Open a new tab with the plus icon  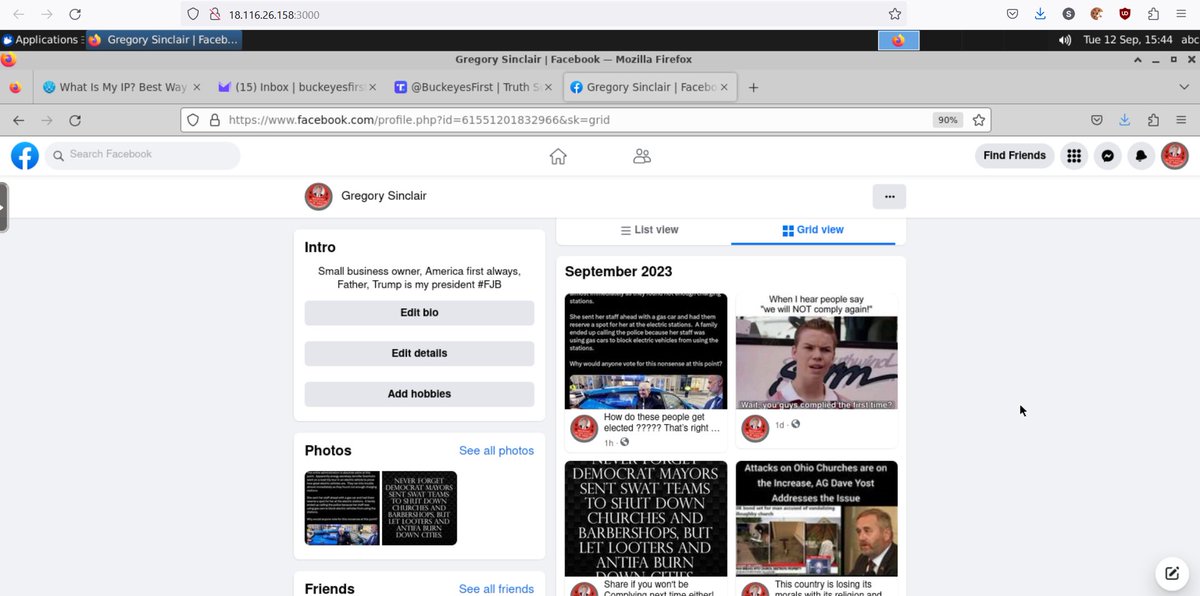[x=754, y=87]
